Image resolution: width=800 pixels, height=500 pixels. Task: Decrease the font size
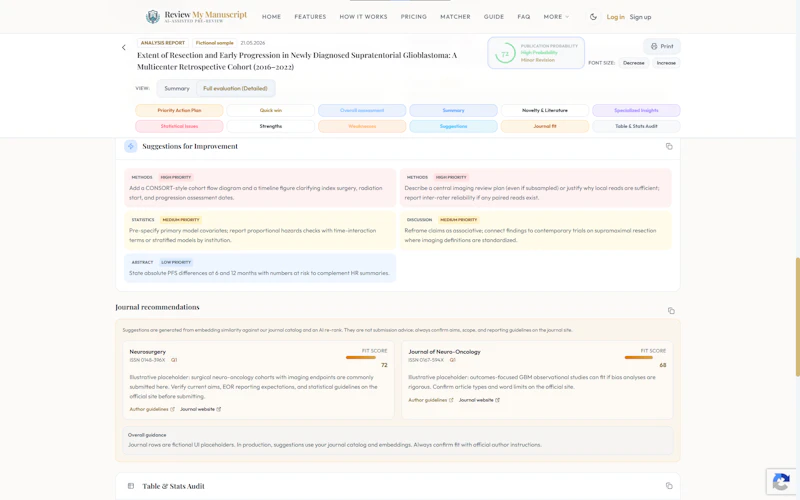634,63
